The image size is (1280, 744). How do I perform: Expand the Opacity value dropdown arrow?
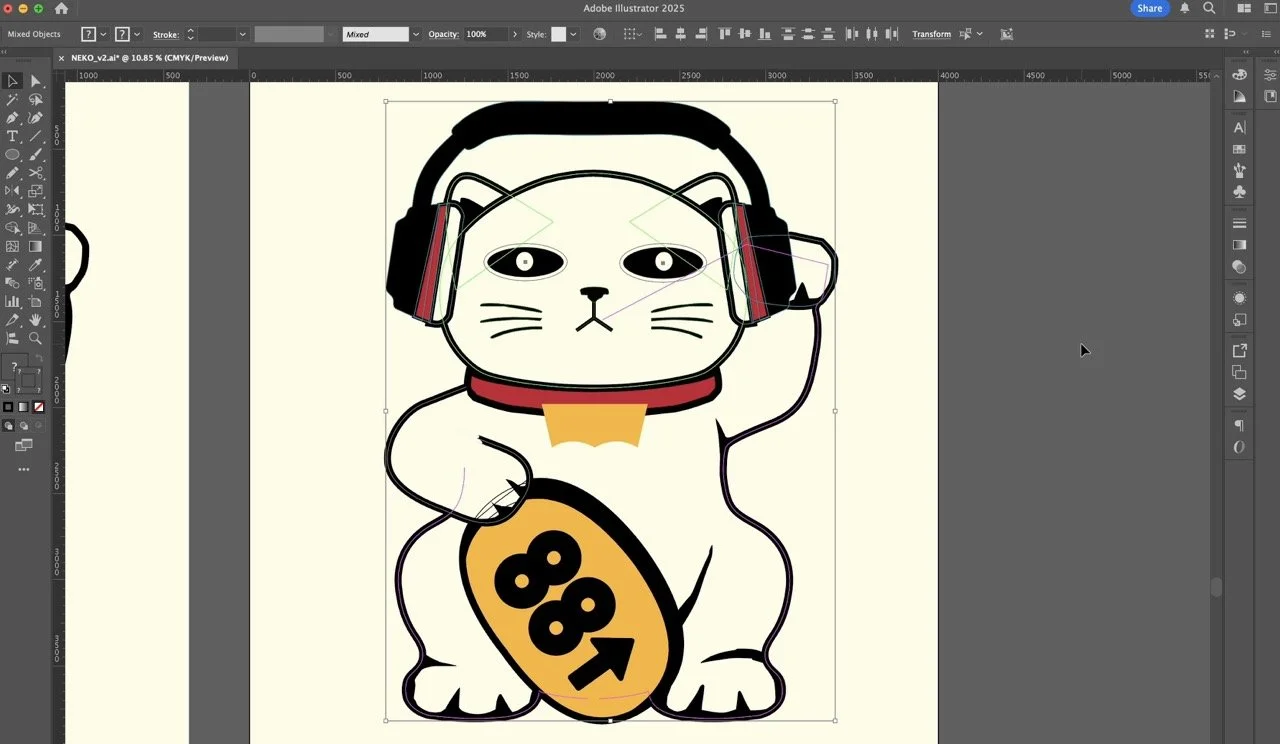(x=514, y=34)
